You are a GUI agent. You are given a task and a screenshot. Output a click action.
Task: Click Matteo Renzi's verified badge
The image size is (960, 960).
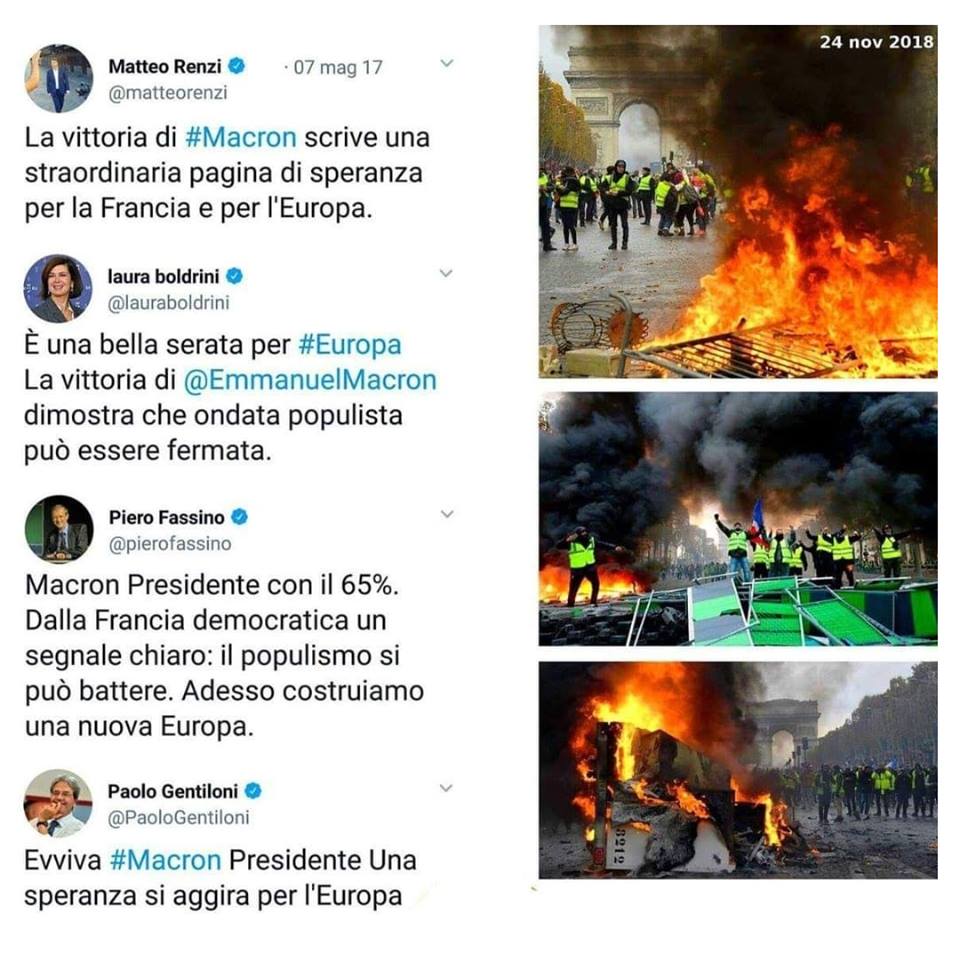coord(237,66)
